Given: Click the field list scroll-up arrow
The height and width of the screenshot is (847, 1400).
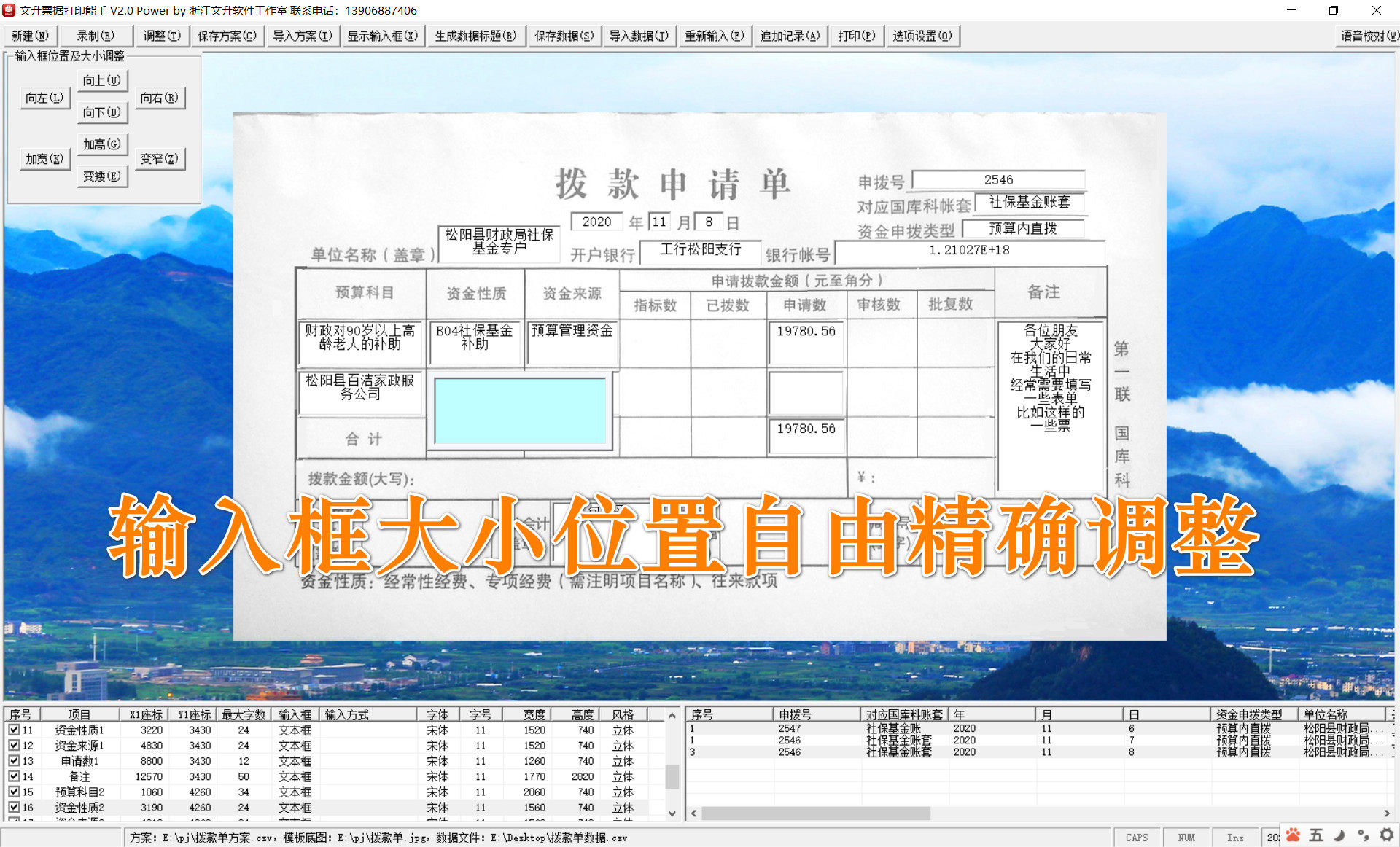Looking at the screenshot, I should [x=672, y=716].
